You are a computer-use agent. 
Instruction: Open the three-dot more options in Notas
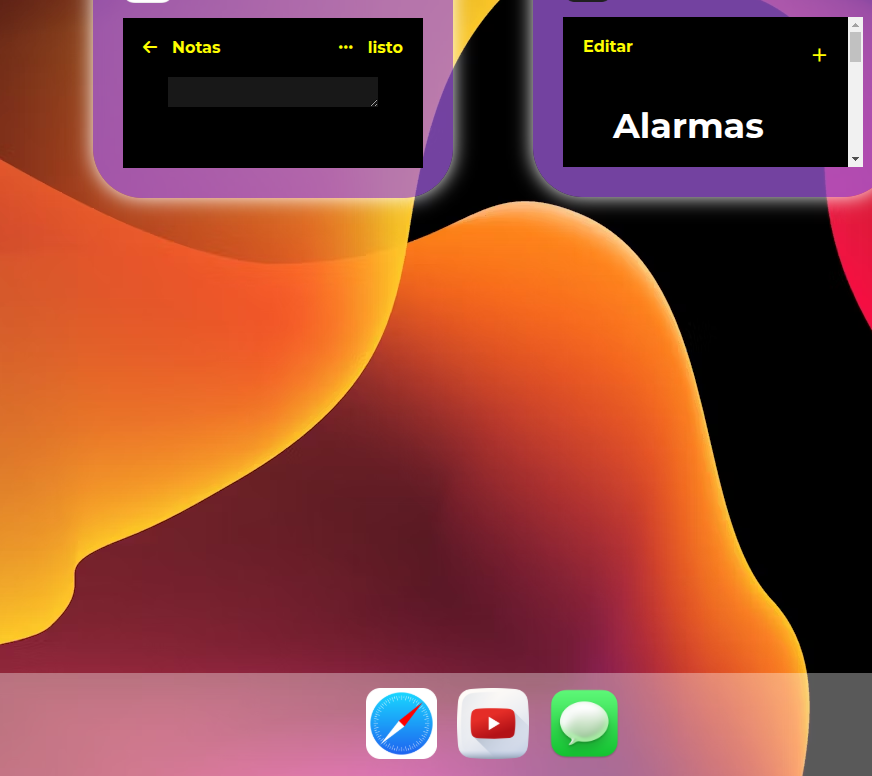(346, 47)
